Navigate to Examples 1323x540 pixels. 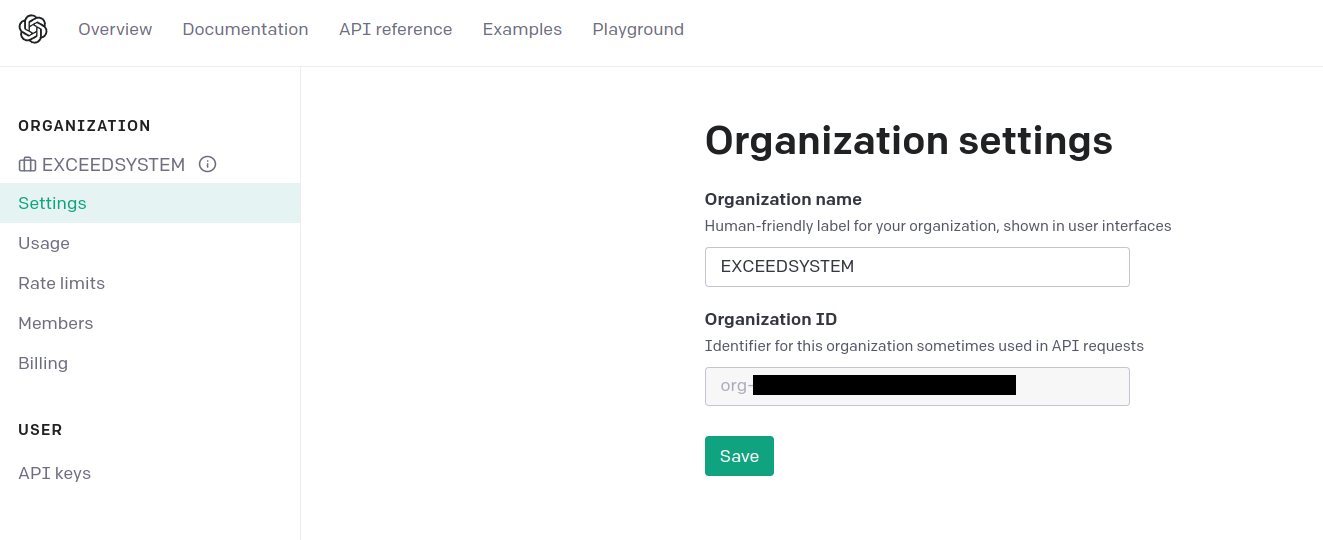pyautogui.click(x=522, y=29)
